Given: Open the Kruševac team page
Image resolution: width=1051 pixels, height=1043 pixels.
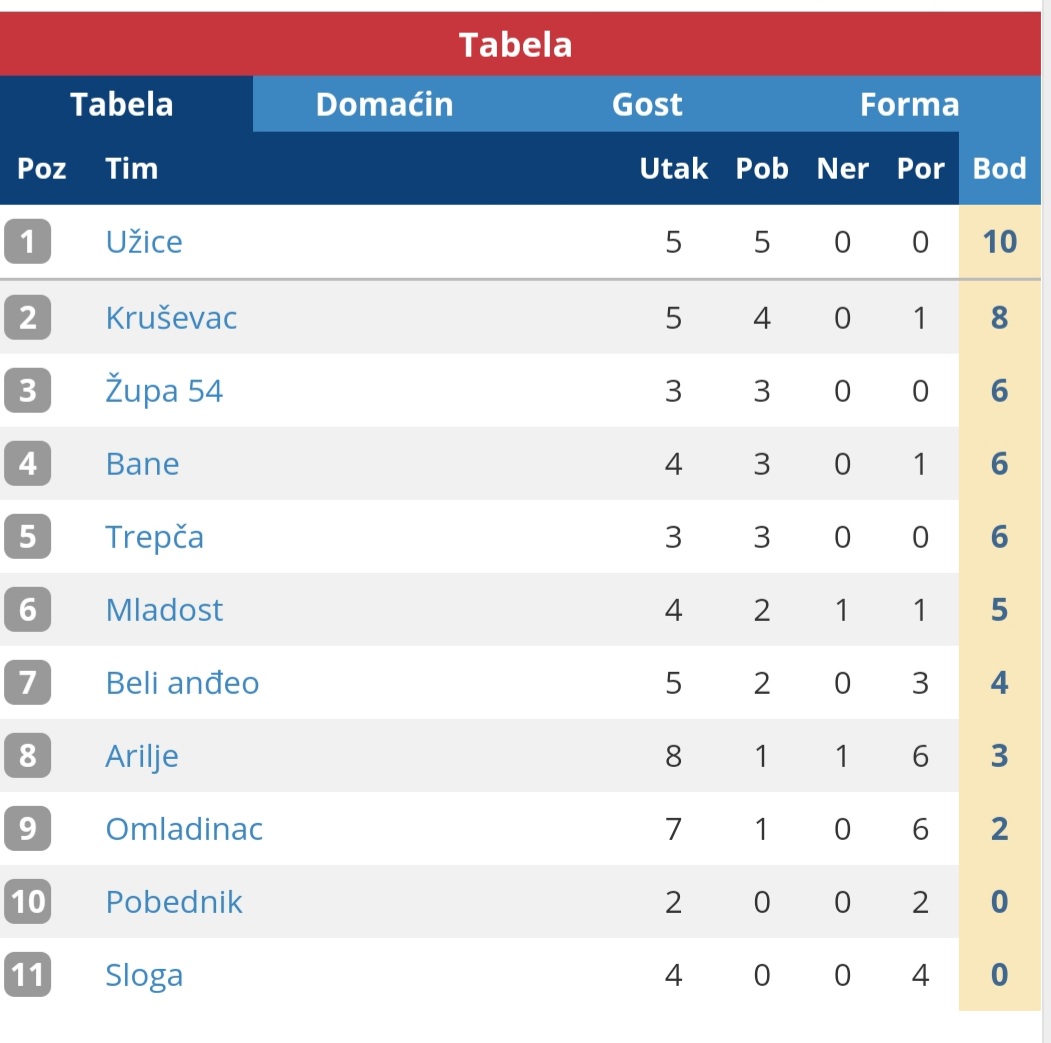Looking at the screenshot, I should pyautogui.click(x=171, y=318).
